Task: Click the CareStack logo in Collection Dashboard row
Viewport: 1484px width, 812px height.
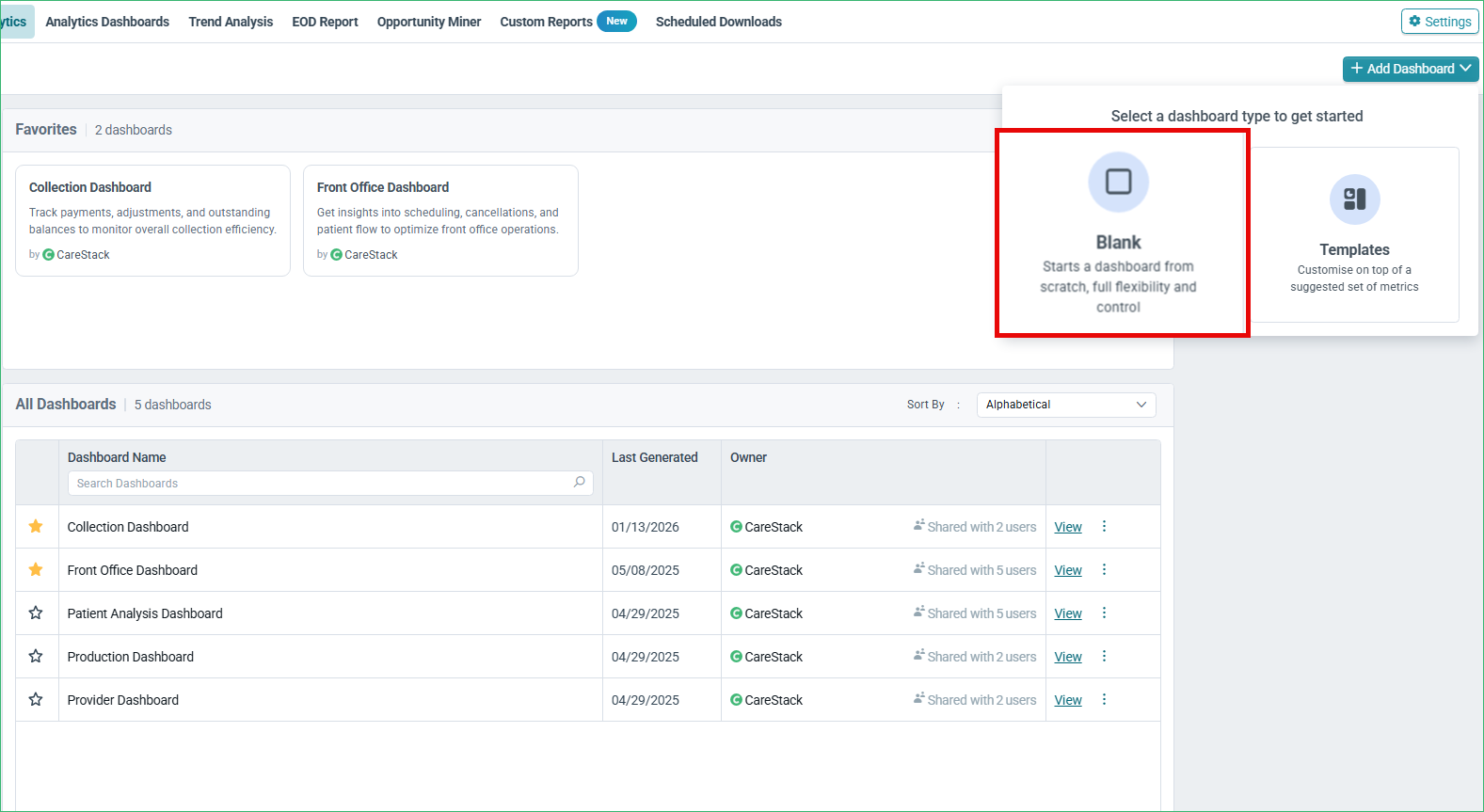Action: [737, 527]
